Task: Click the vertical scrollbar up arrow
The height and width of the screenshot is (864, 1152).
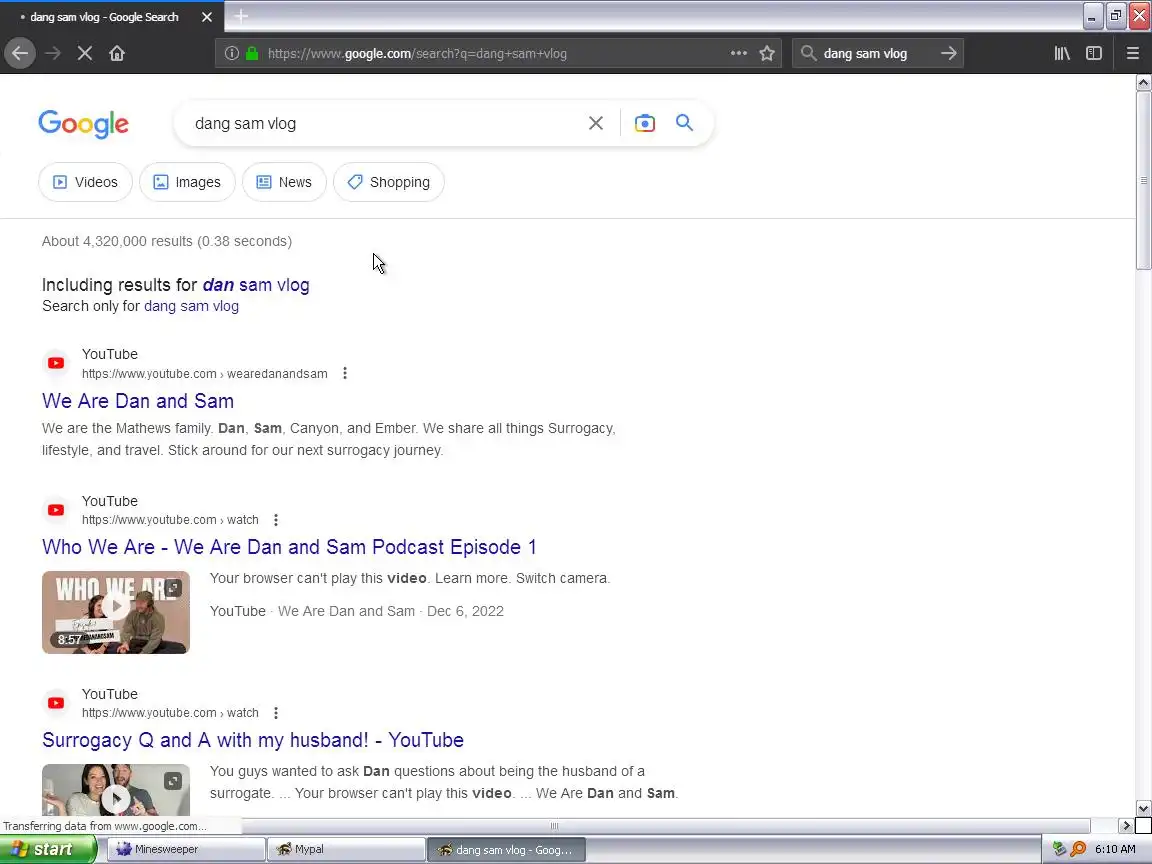Action: tap(1143, 82)
